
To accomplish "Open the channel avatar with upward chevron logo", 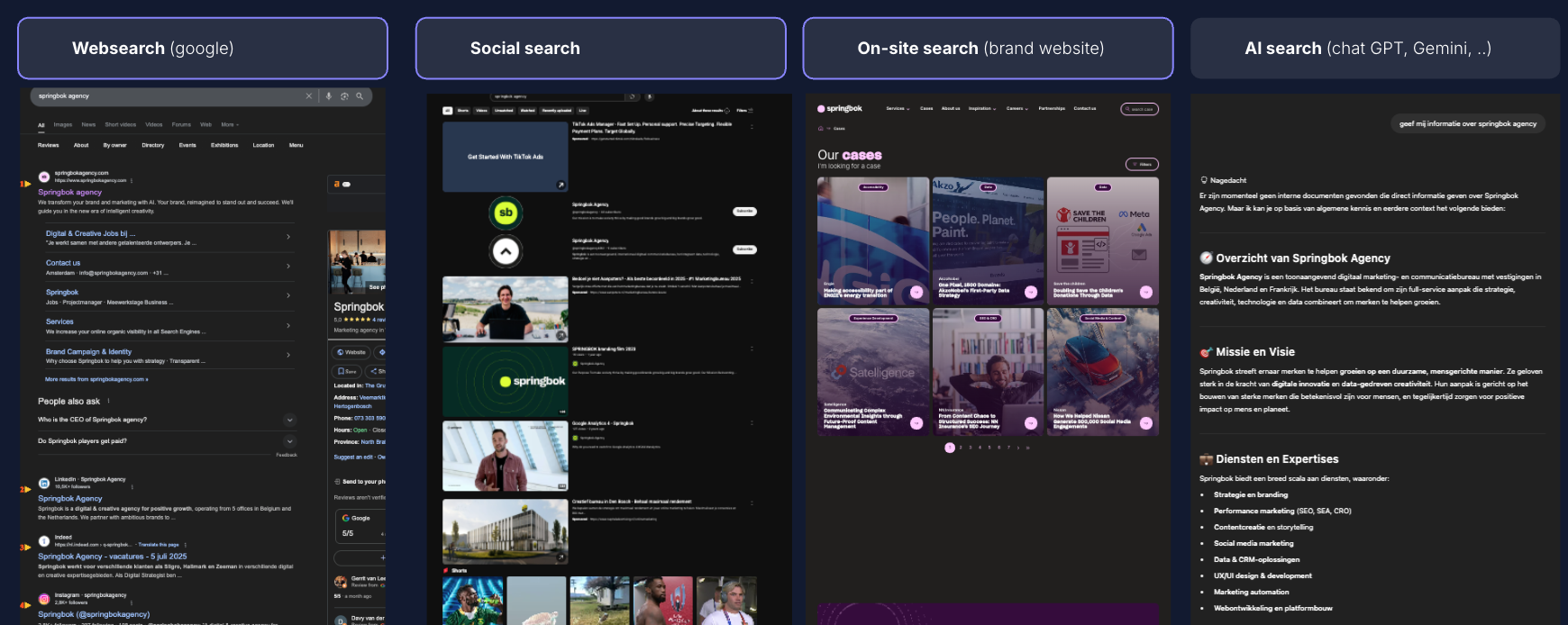I will coord(506,251).
